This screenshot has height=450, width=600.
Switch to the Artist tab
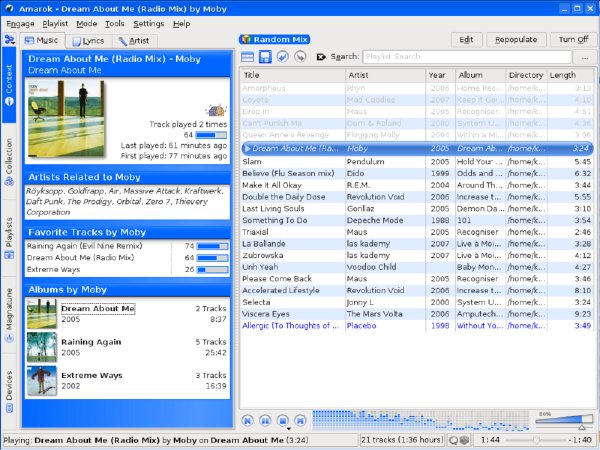pyautogui.click(x=134, y=41)
